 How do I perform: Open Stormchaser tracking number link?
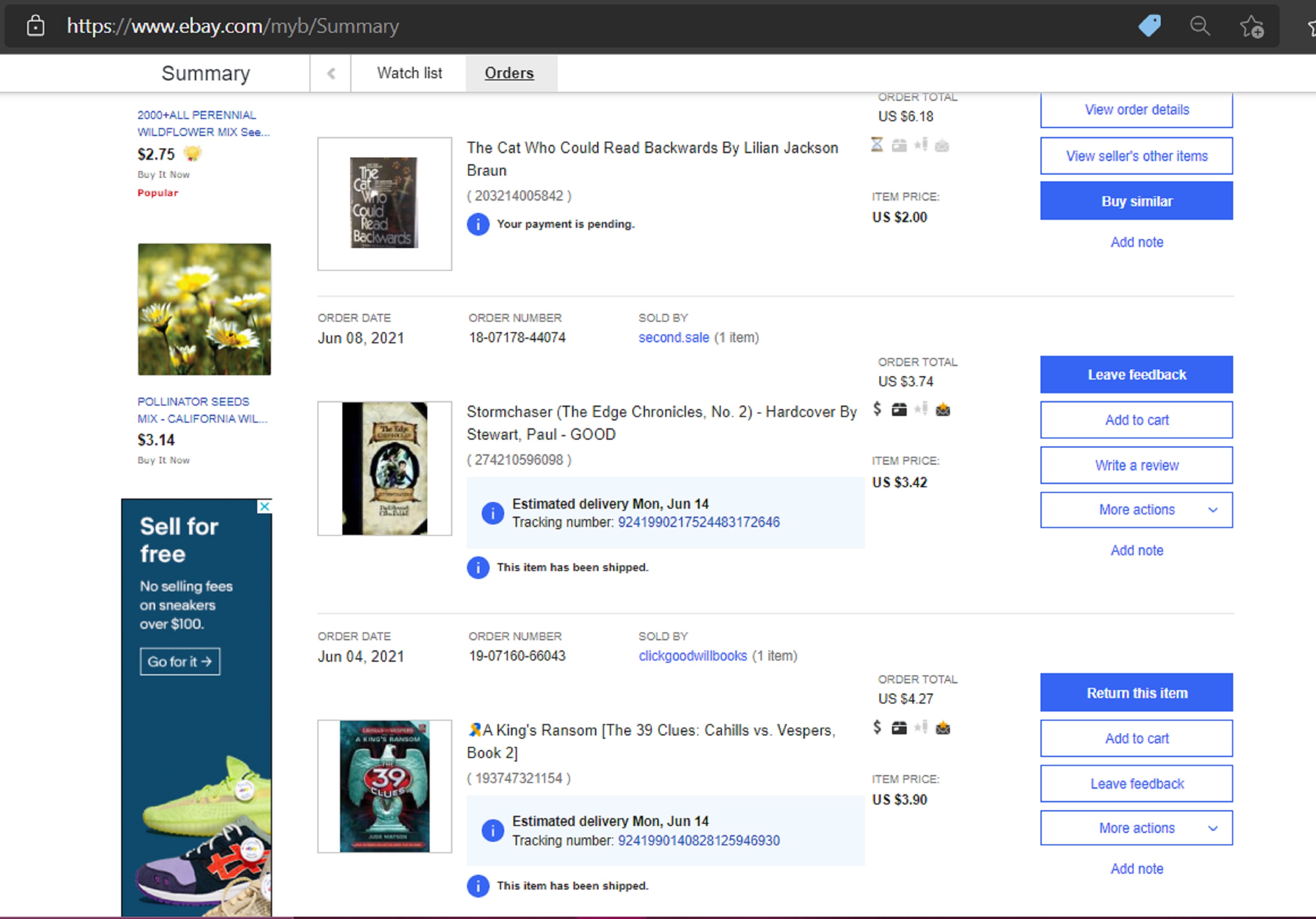coord(698,522)
